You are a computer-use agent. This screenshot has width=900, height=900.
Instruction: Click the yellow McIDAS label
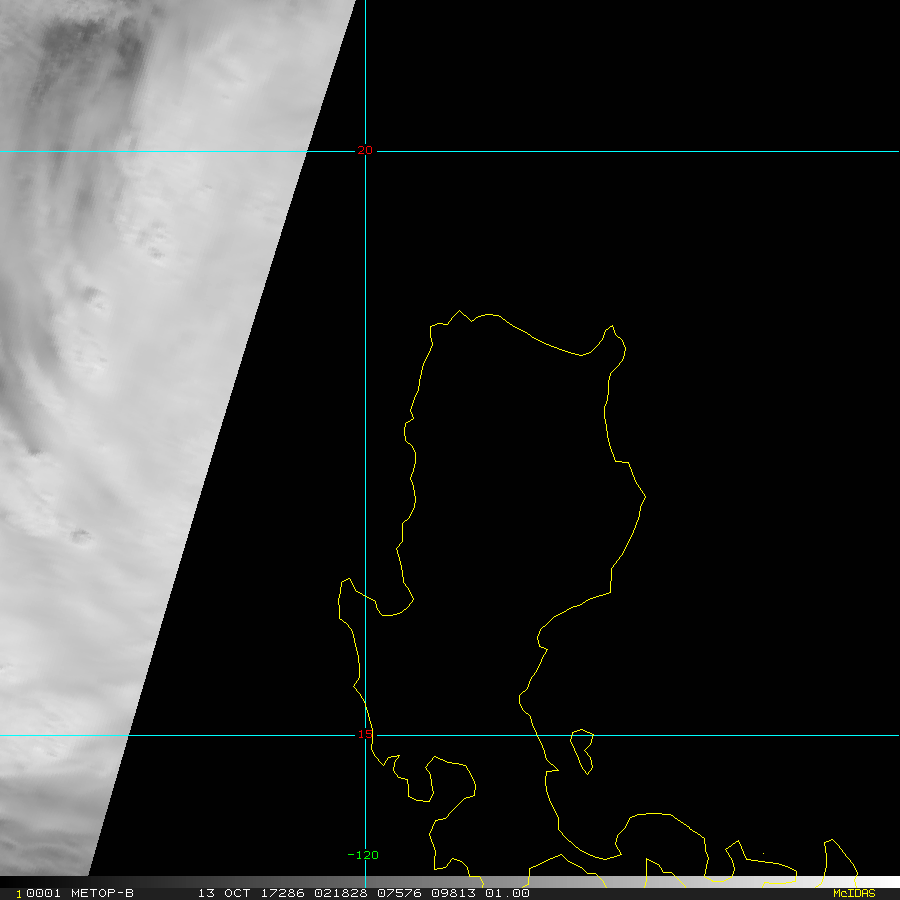[x=854, y=893]
